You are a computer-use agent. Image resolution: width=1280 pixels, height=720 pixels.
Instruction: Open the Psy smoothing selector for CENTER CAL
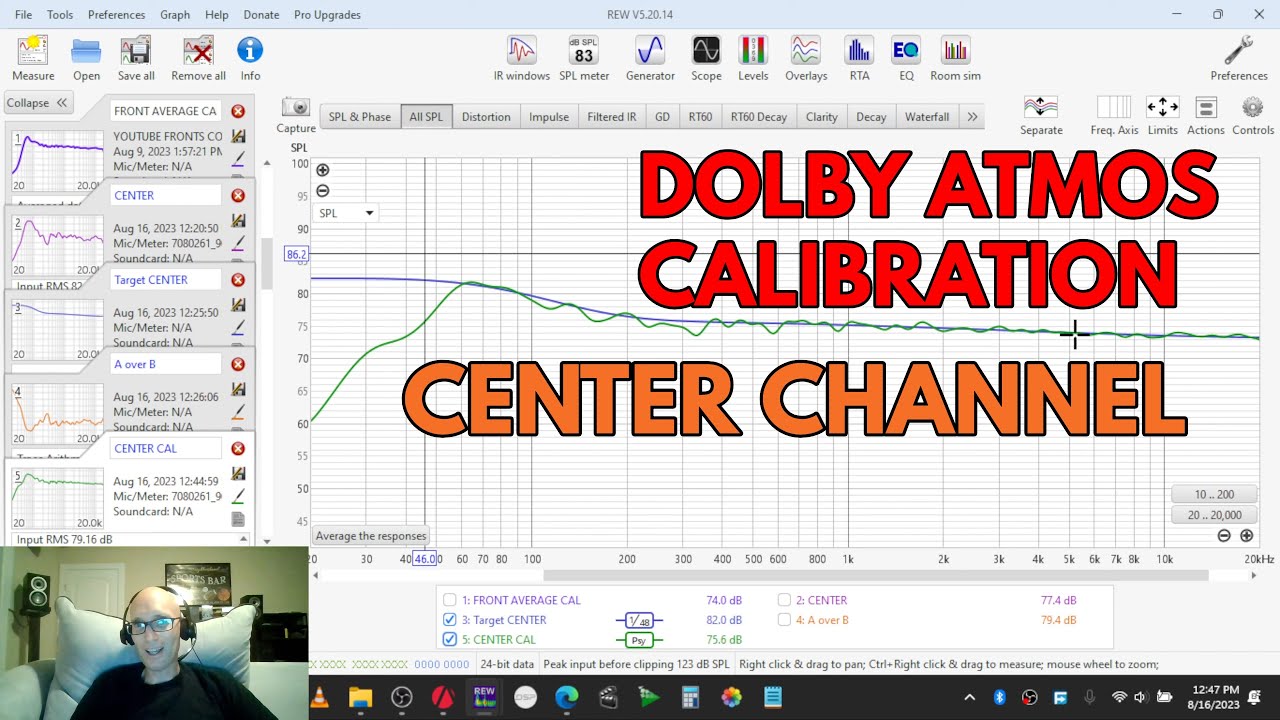639,641
